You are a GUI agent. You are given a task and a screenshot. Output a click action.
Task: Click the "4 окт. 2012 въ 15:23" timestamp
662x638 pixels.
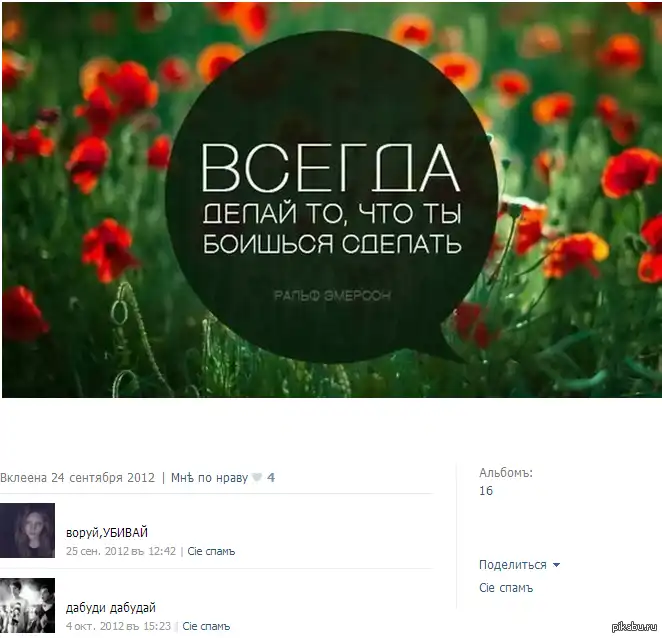pos(118,626)
